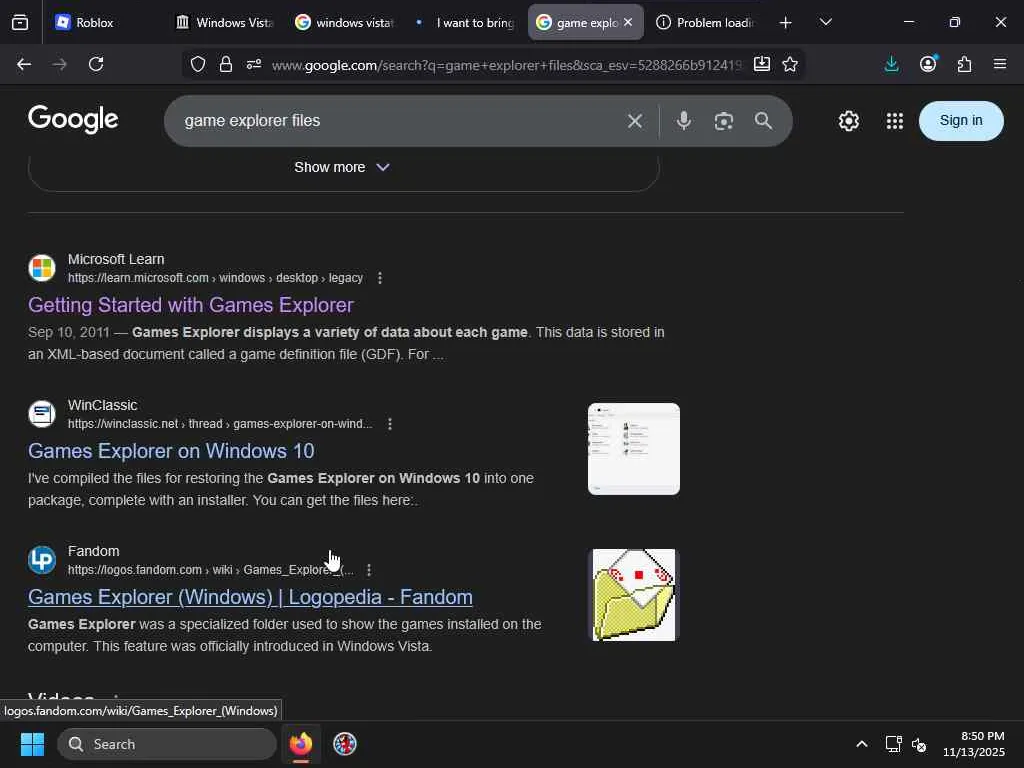The width and height of the screenshot is (1024, 768).
Task: Click the tracking protection shield icon
Action: (198, 64)
